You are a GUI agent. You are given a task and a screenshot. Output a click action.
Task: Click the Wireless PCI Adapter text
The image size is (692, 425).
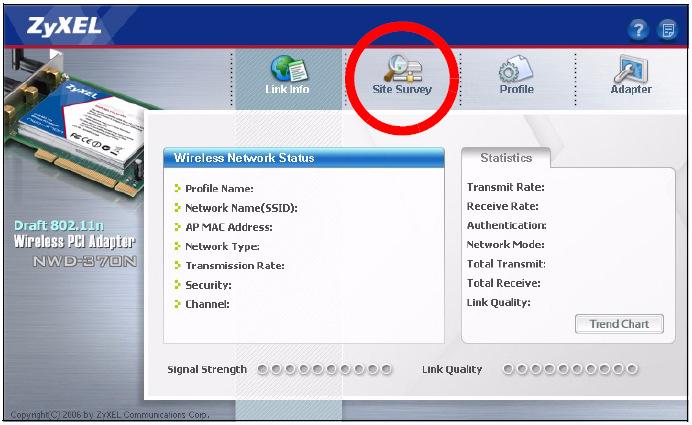coord(74,241)
